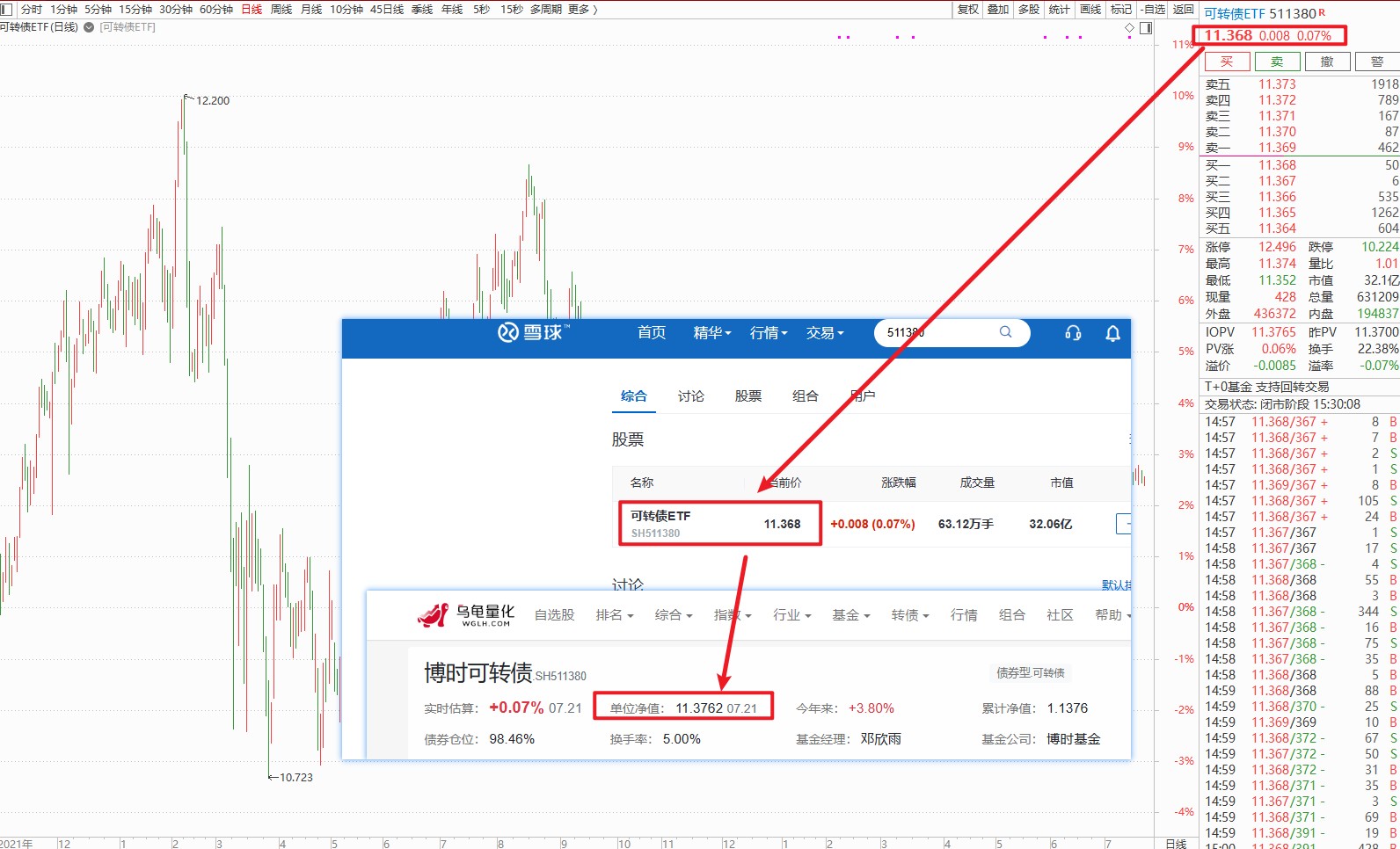1400x849 pixels.
Task: Select the 讨论 search results tab
Action: 691,396
